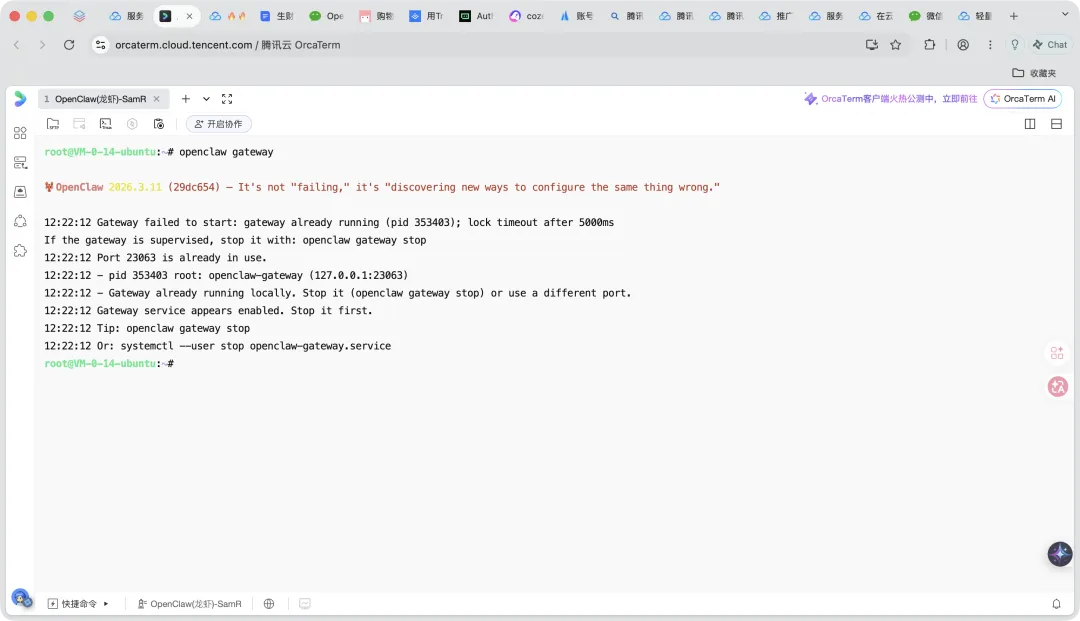Open the puzzle plugin icon in left sidebar
This screenshot has height=621, width=1080.
click(x=20, y=251)
